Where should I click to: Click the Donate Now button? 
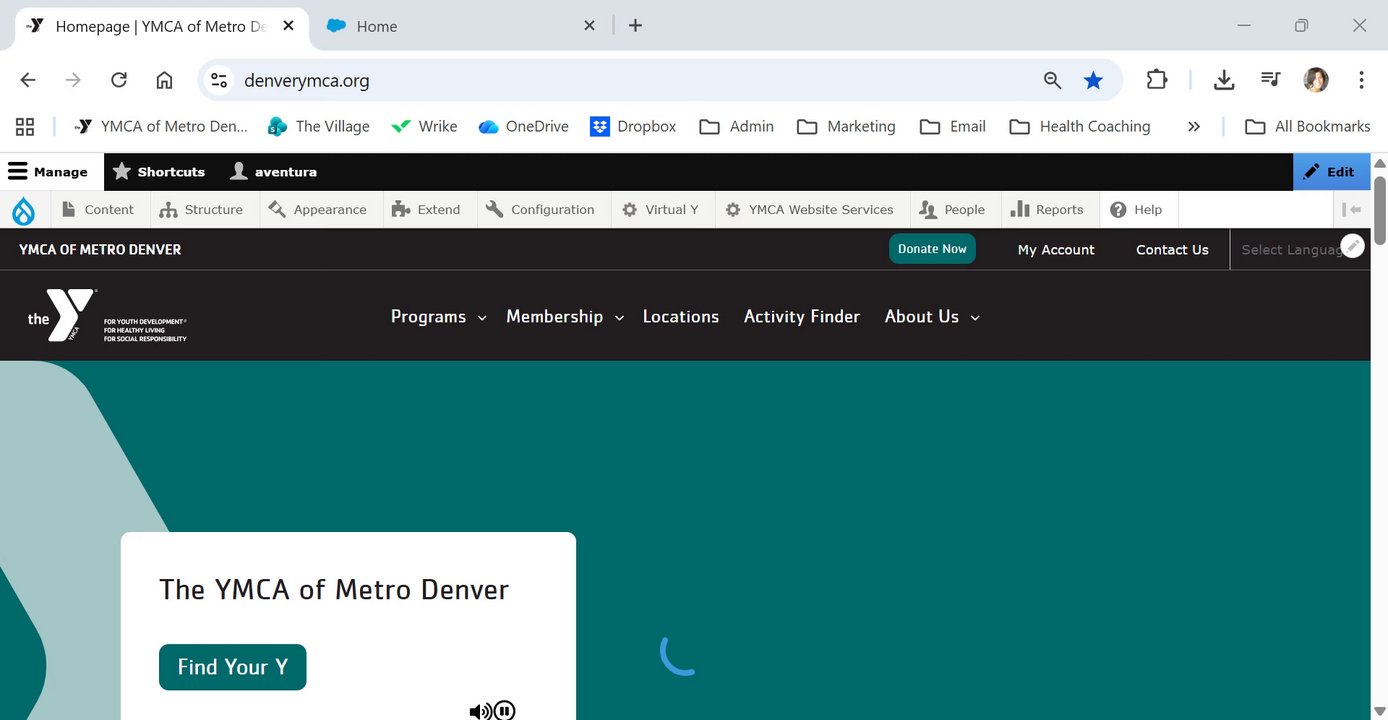[932, 249]
